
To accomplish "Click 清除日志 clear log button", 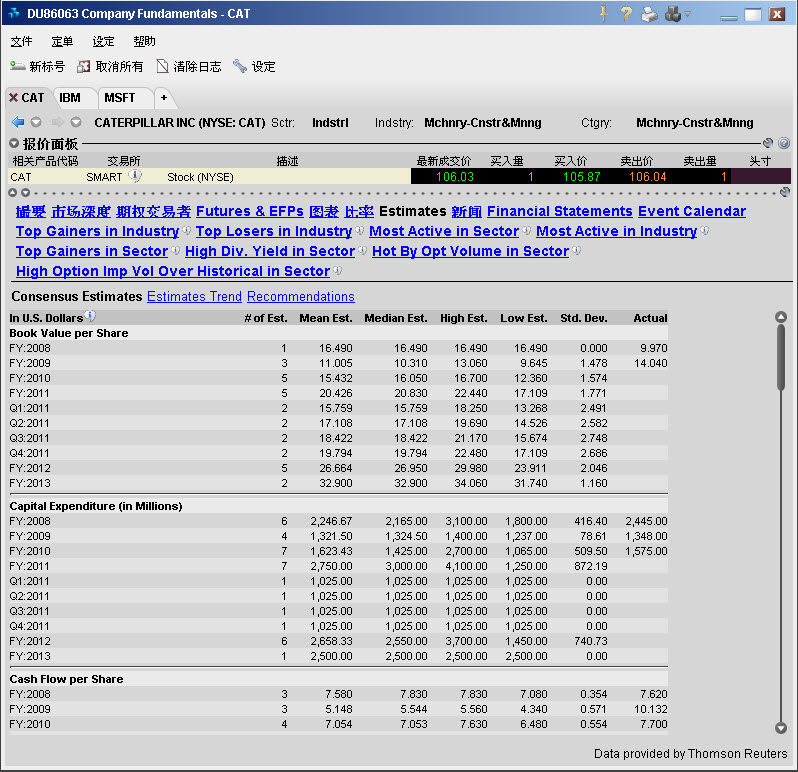I will (x=162, y=67).
